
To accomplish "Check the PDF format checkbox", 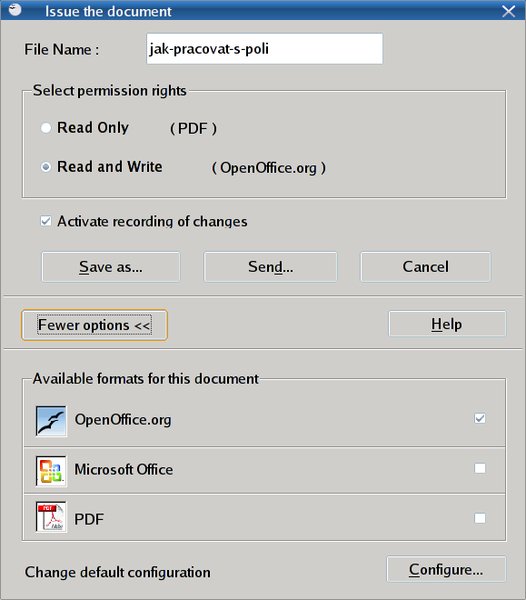I will coord(480,518).
